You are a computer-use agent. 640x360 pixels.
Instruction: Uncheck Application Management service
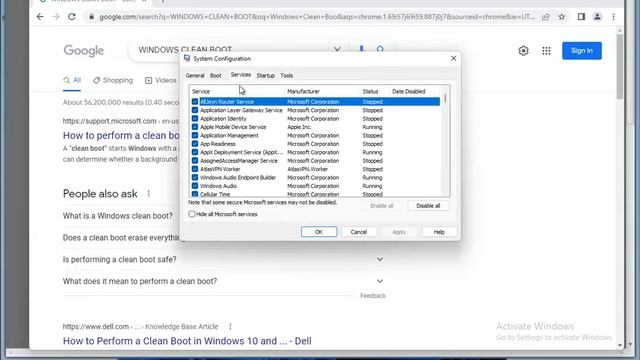pos(195,136)
